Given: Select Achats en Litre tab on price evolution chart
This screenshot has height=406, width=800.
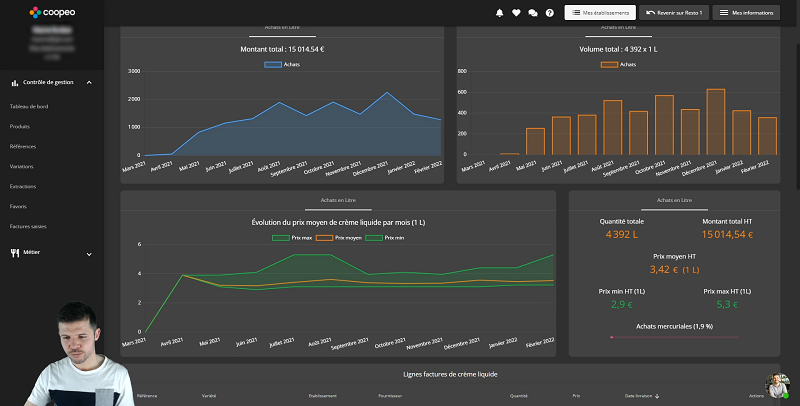Looking at the screenshot, I should coord(338,200).
